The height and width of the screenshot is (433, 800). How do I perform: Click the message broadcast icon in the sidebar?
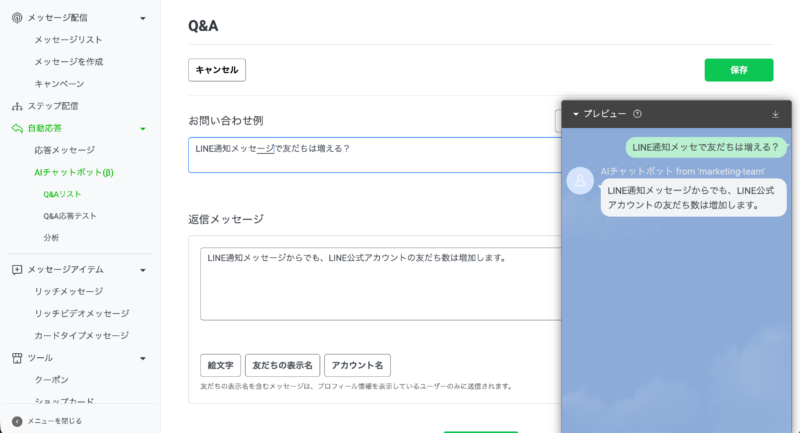[x=17, y=18]
